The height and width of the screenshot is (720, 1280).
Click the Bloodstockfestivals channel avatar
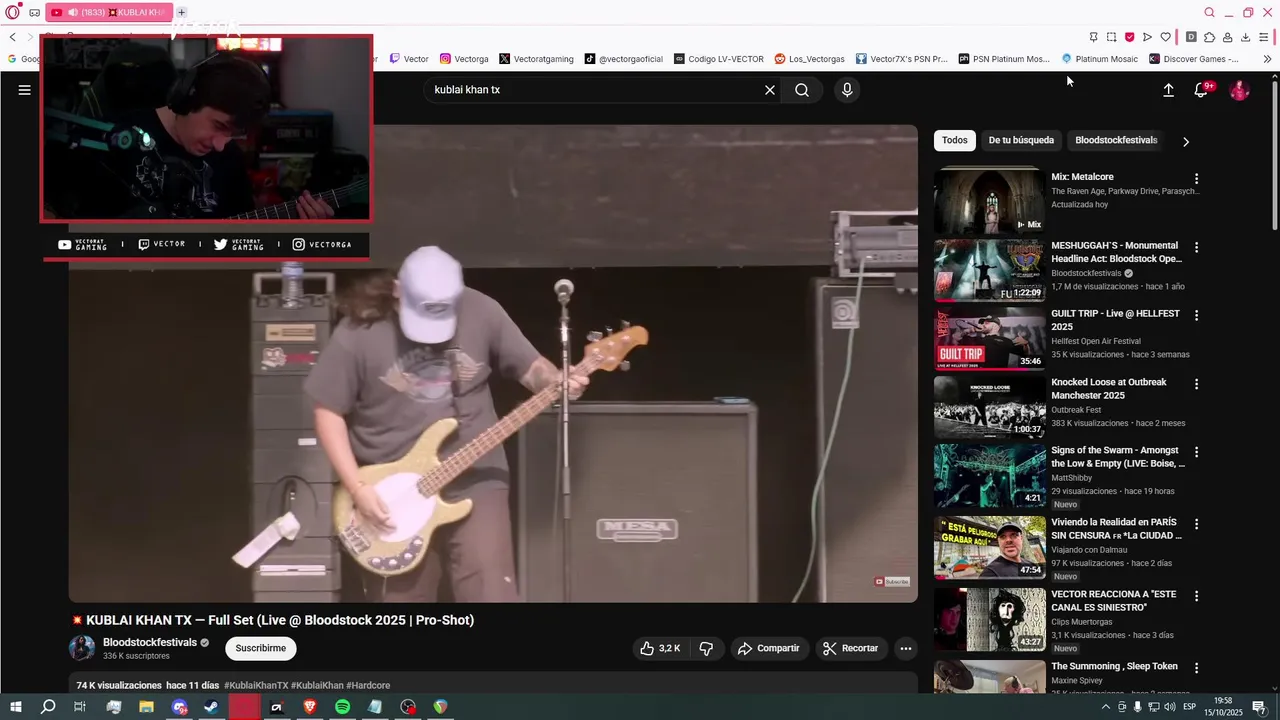(81, 648)
